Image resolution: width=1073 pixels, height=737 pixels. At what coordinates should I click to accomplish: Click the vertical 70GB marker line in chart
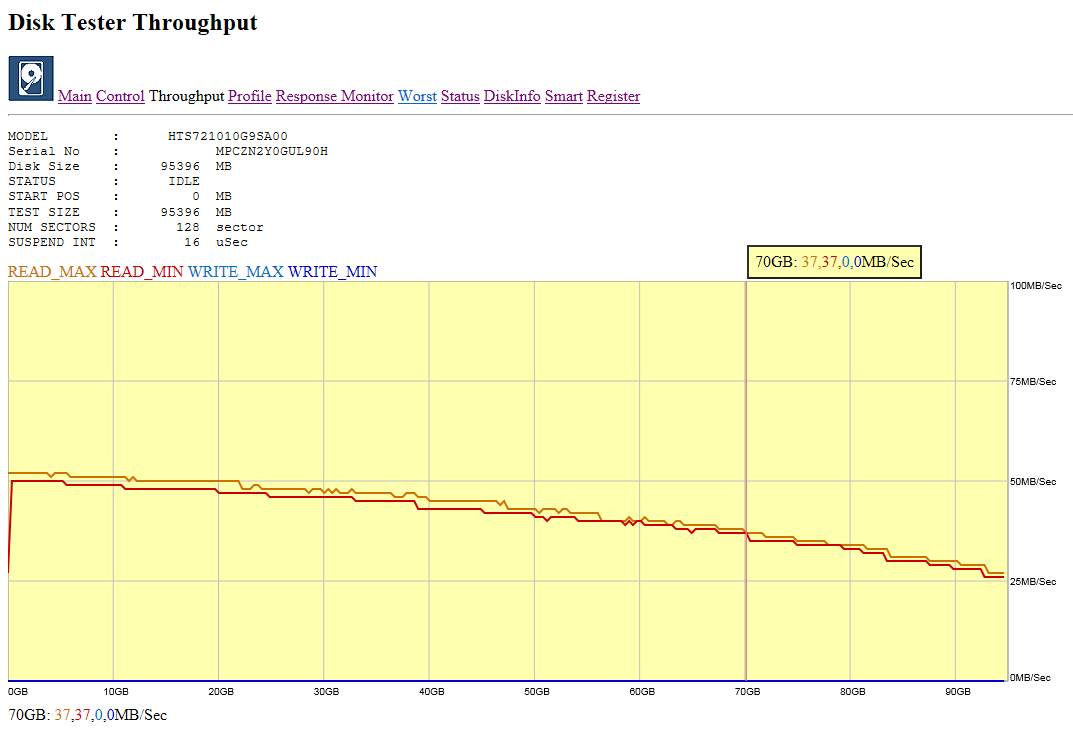coord(746,450)
